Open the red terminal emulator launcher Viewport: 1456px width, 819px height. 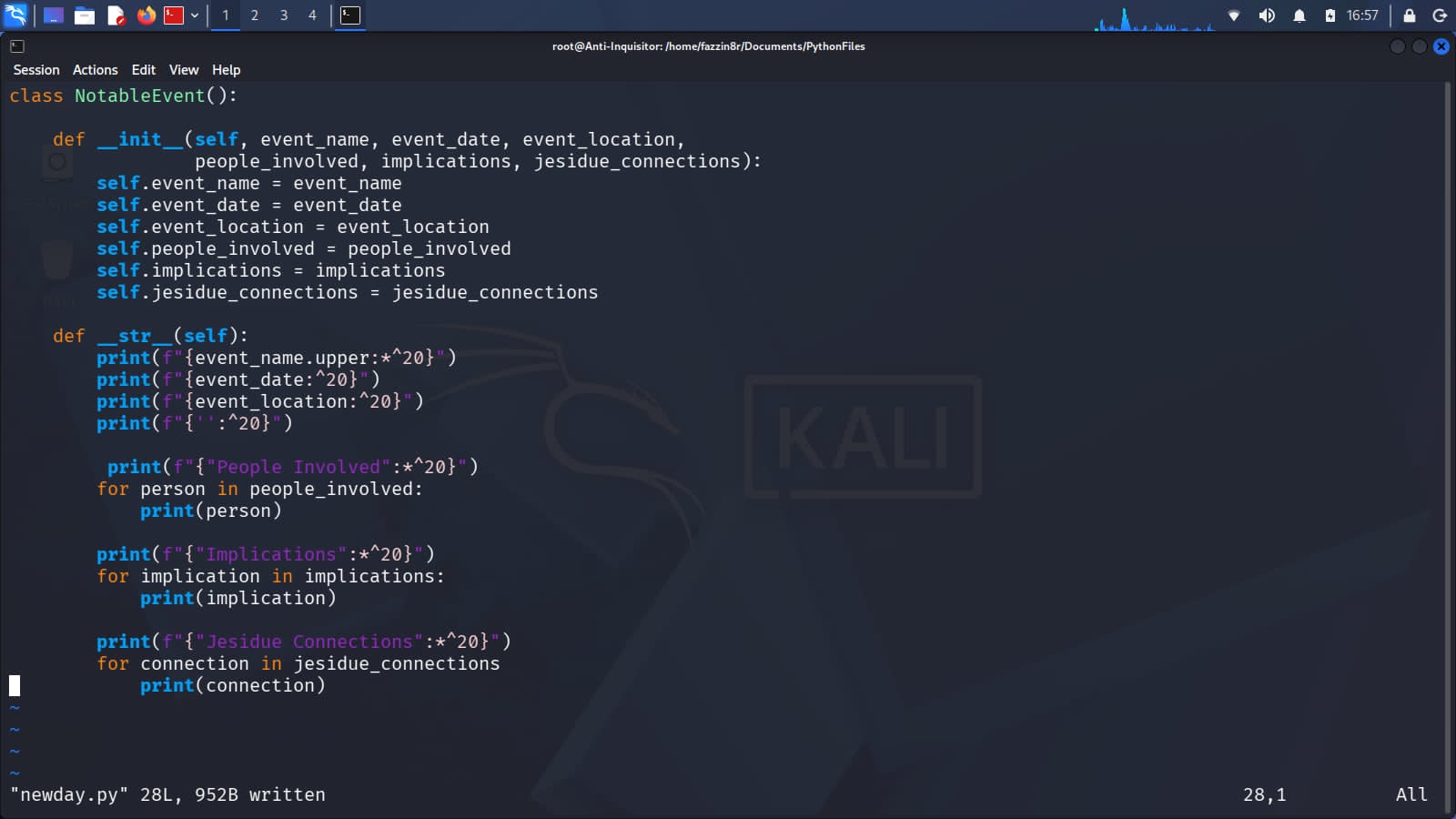point(174,15)
